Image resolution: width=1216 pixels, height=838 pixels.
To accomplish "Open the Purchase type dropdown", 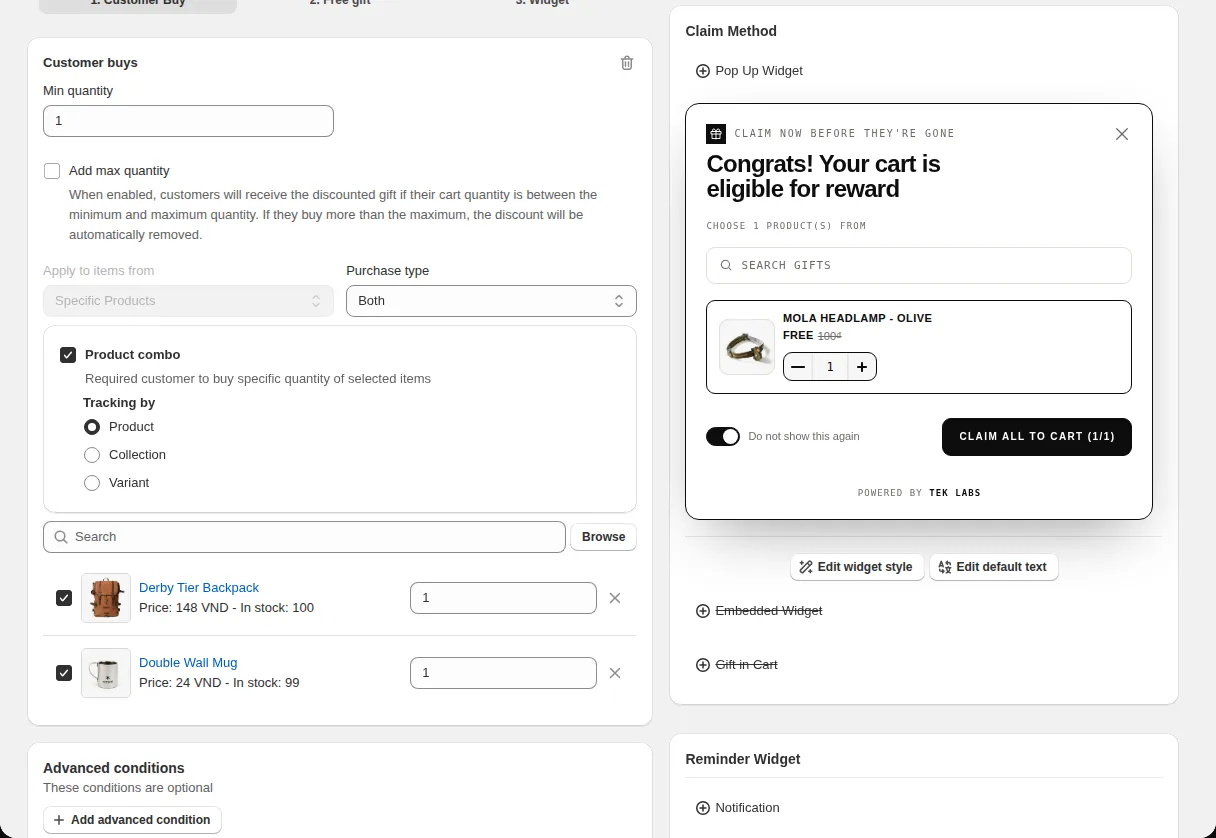I will (491, 301).
